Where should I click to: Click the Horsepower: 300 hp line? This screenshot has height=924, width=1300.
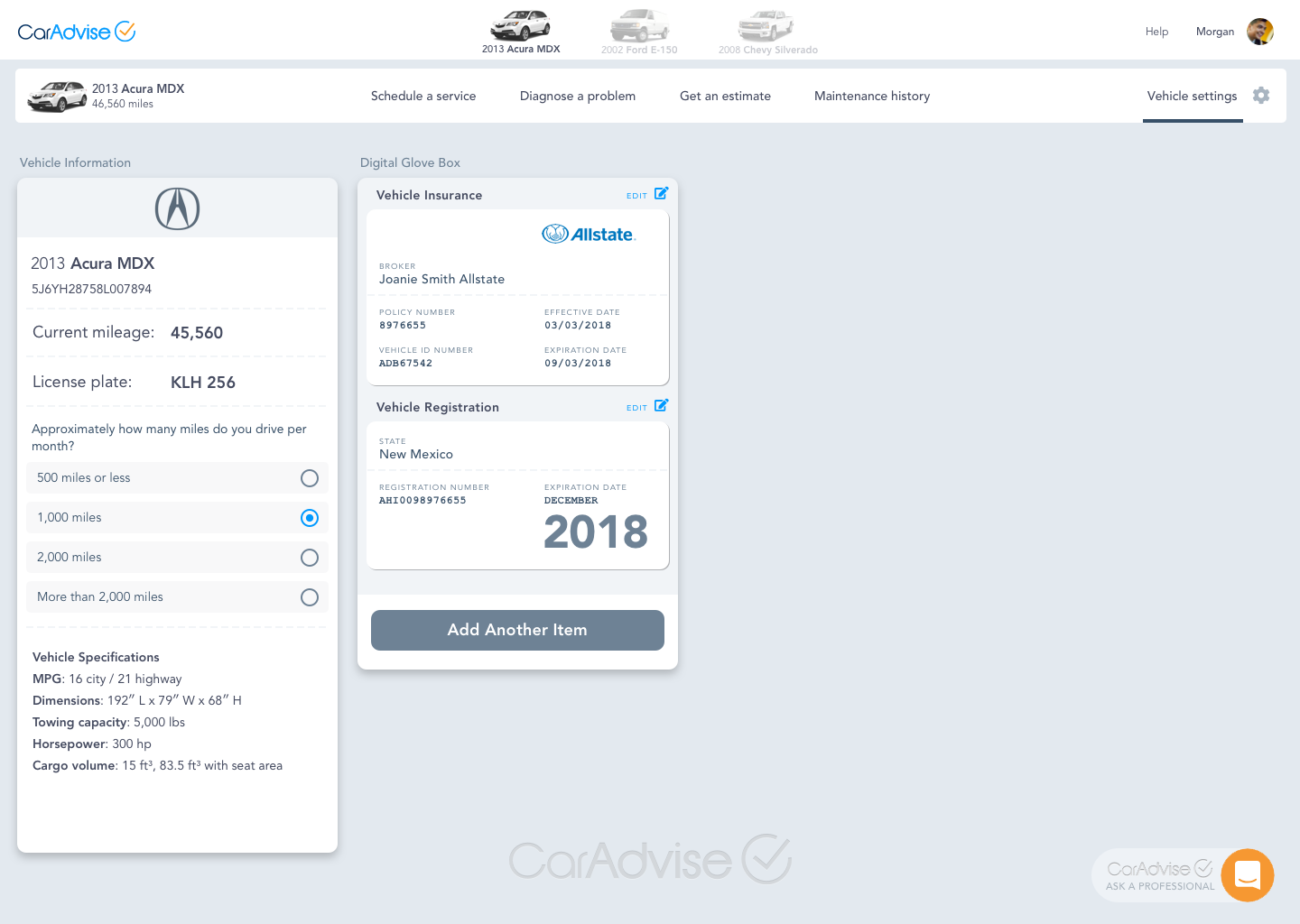92,744
